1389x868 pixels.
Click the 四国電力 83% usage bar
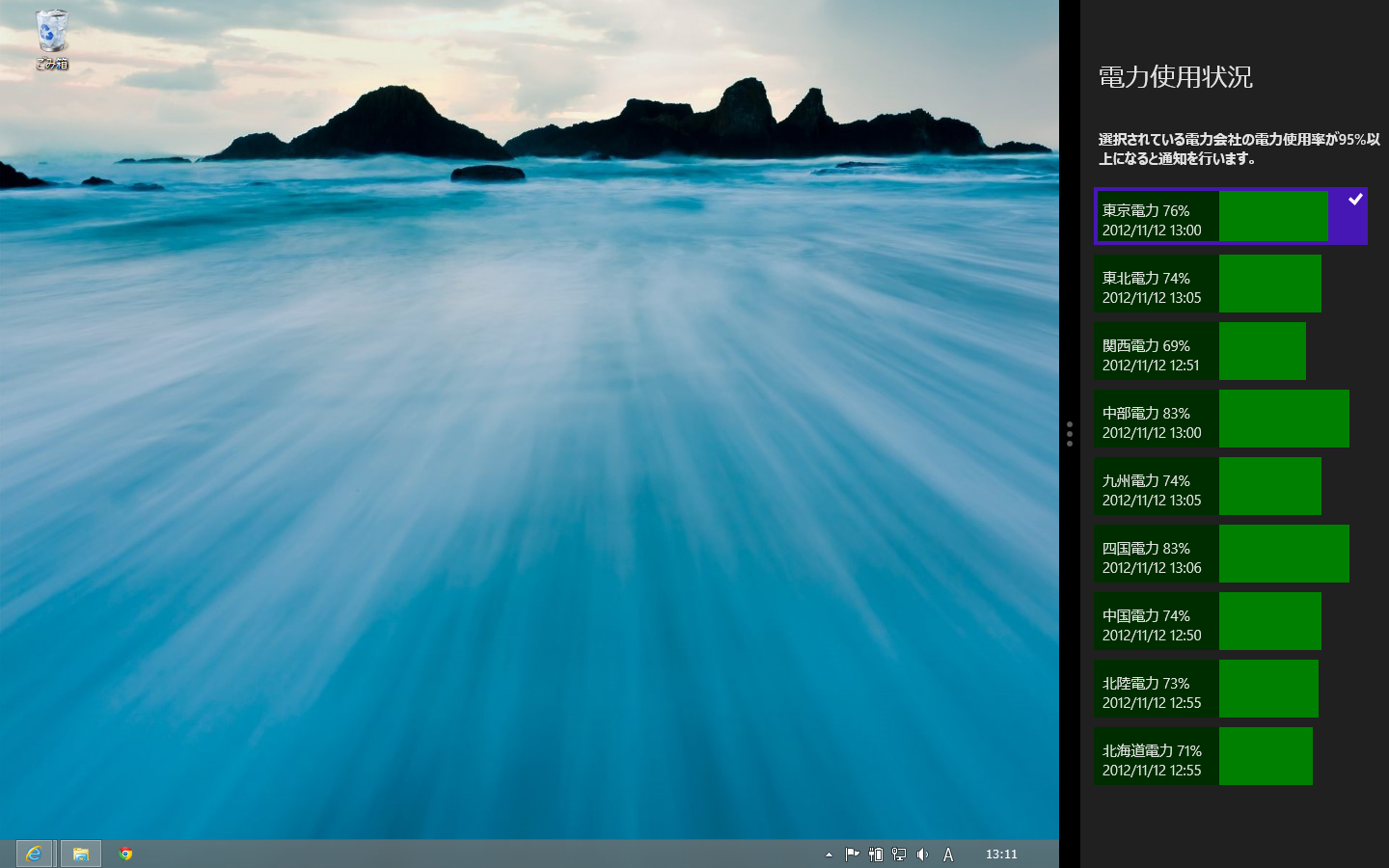(x=1283, y=554)
